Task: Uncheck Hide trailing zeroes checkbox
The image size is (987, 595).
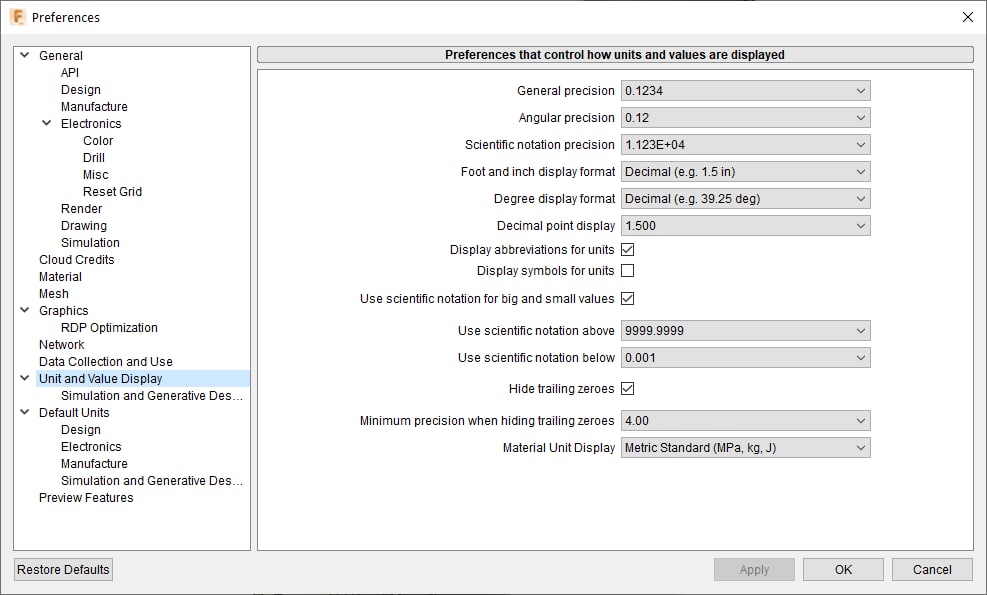Action: click(628, 388)
